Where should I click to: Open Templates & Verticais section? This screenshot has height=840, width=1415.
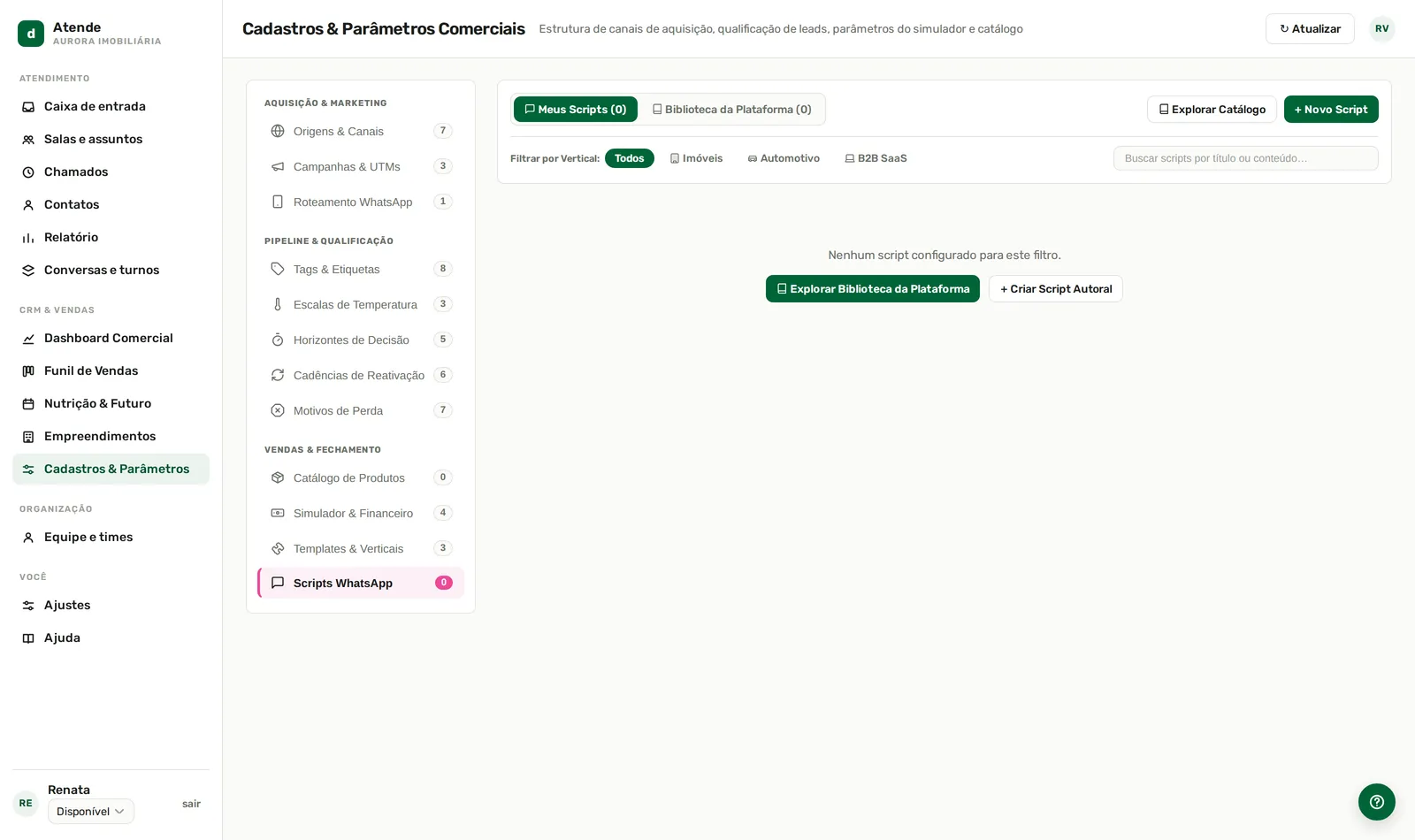(361, 548)
